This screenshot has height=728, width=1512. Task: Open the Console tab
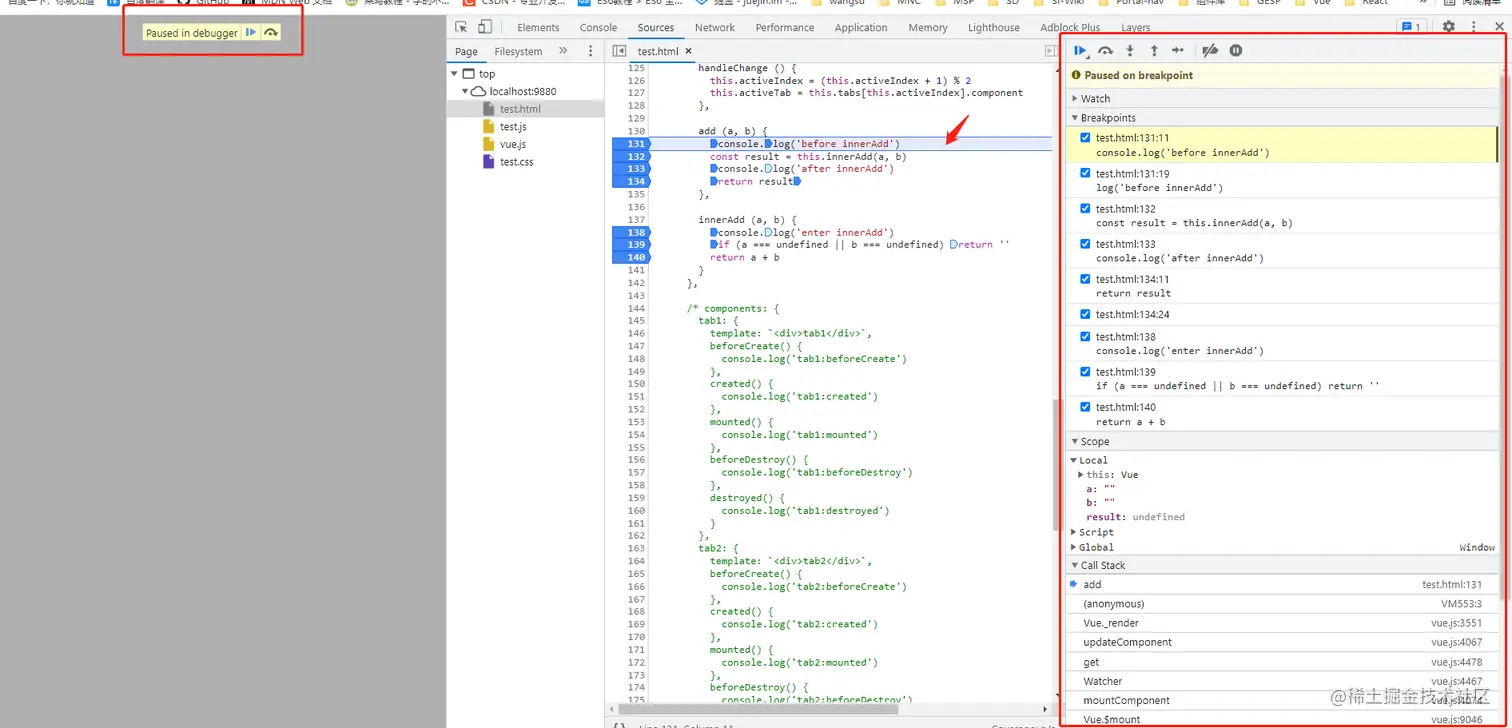598,28
